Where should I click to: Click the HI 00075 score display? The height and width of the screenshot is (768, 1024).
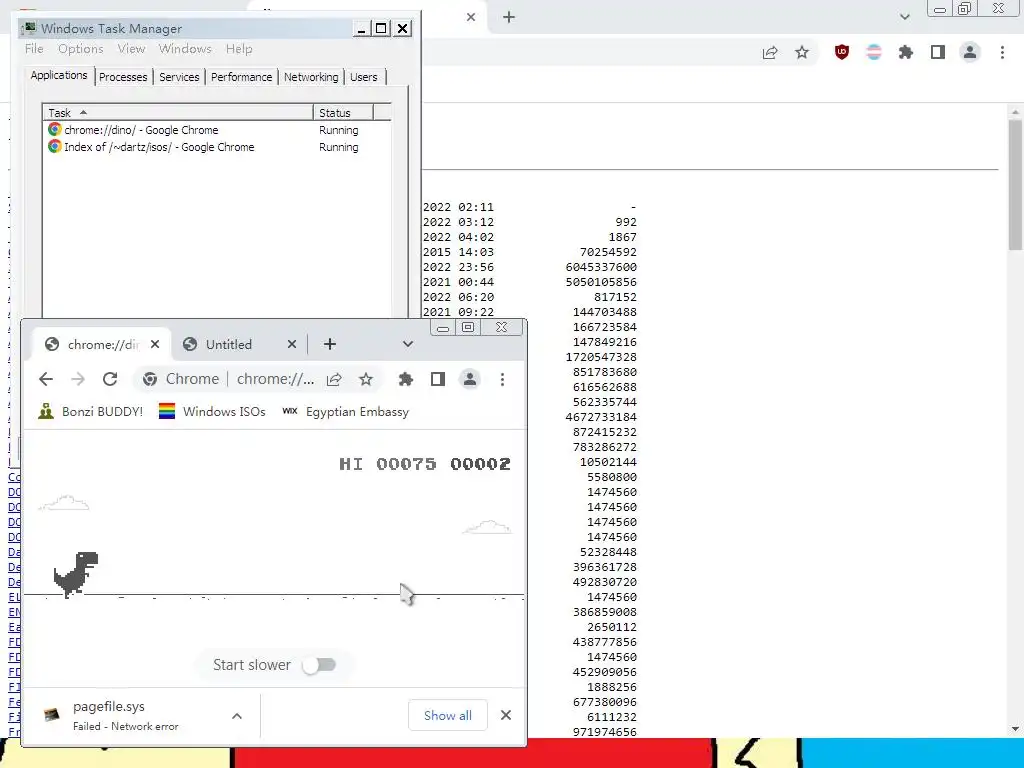pyautogui.click(x=387, y=464)
